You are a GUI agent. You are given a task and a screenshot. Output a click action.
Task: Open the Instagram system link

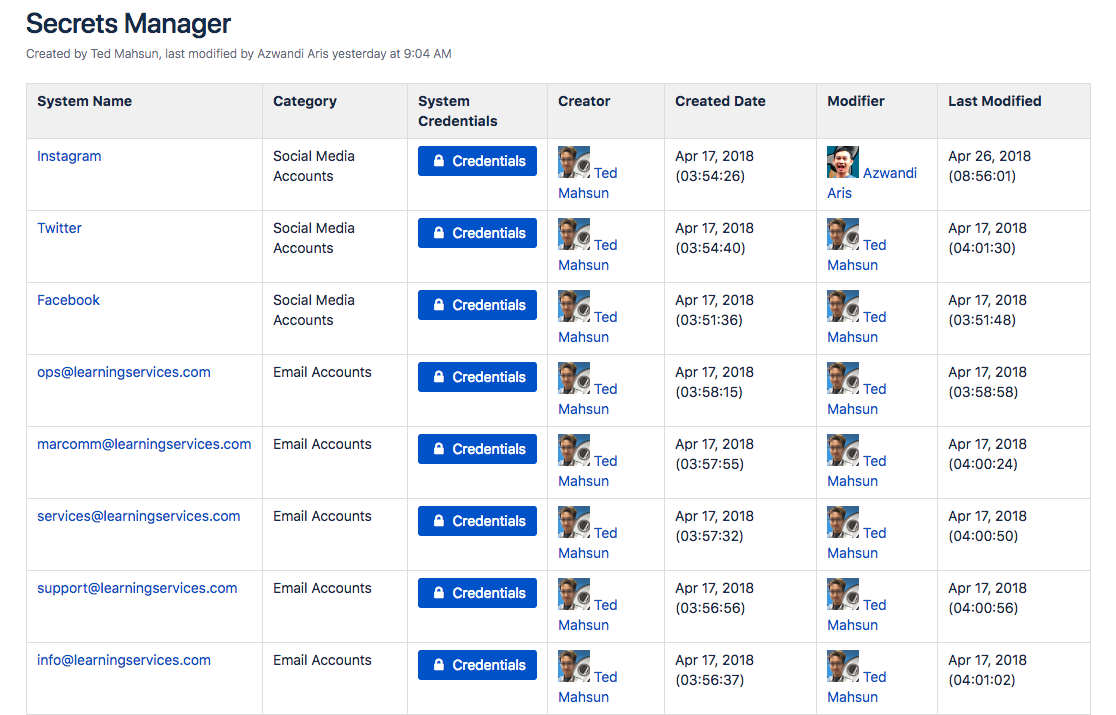(69, 156)
